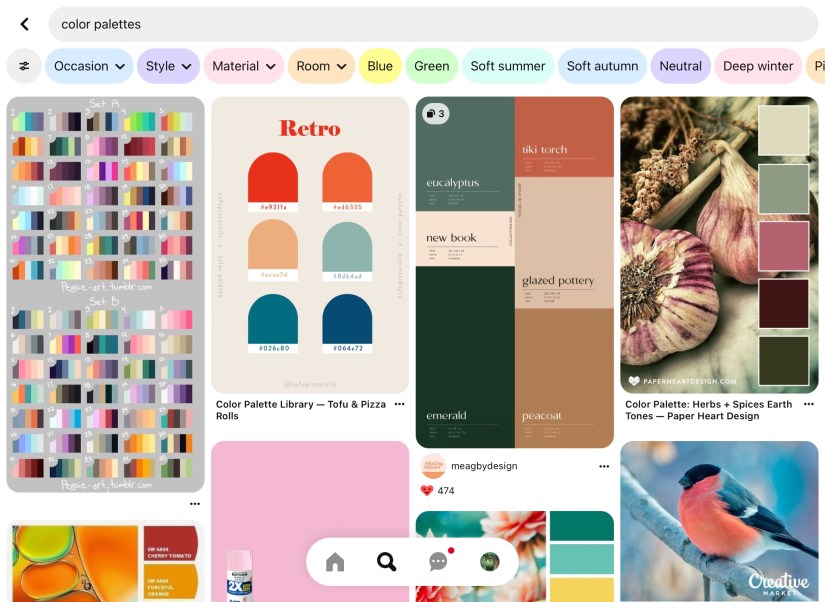
Task: Open the profile avatar in bottom bar
Action: click(x=489, y=562)
